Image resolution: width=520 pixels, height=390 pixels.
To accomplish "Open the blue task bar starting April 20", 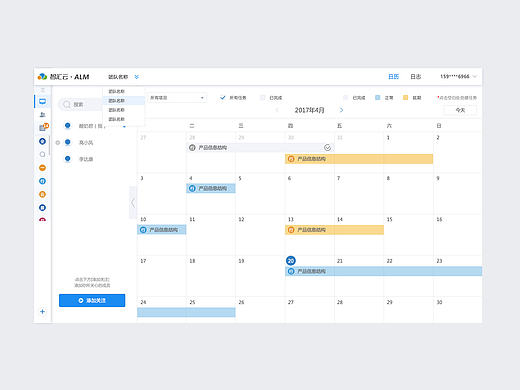I will (x=383, y=271).
